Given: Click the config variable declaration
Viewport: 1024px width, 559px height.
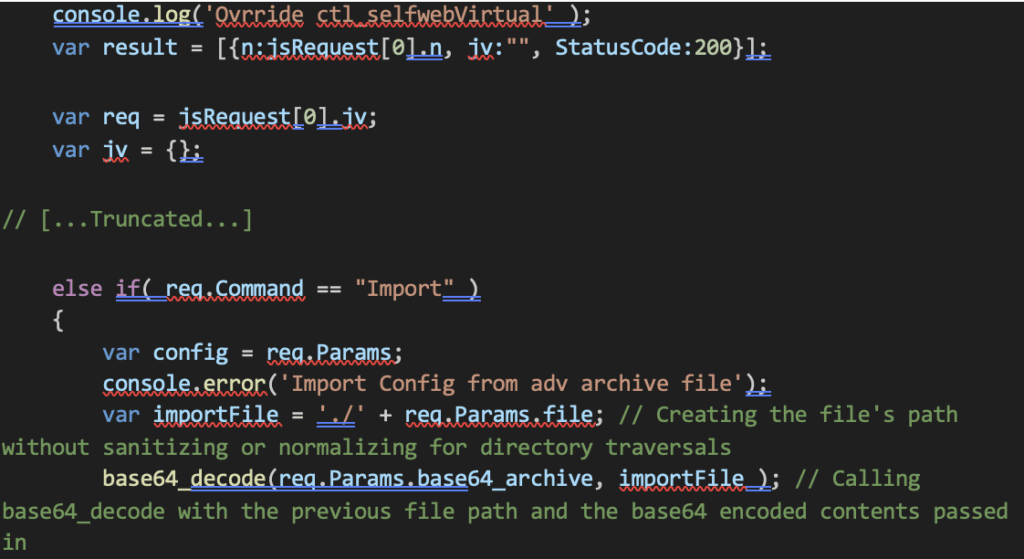Looking at the screenshot, I should [189, 352].
